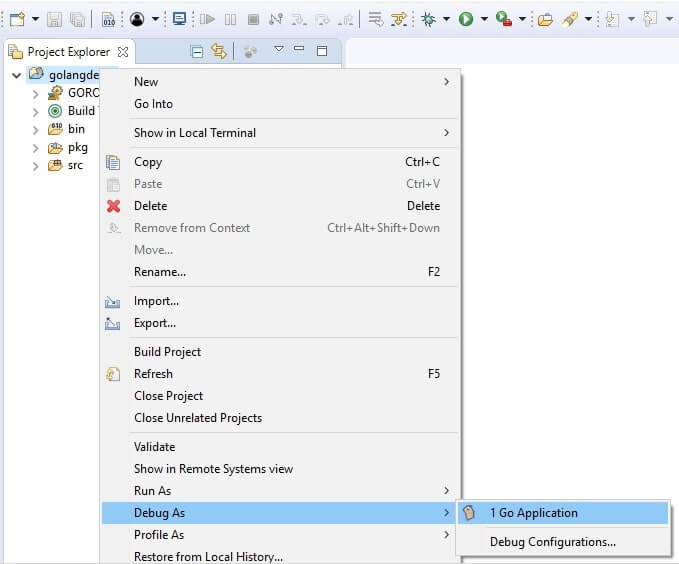Select Debug Configurations... from submenu
The height and width of the screenshot is (564, 679).
[x=552, y=542]
